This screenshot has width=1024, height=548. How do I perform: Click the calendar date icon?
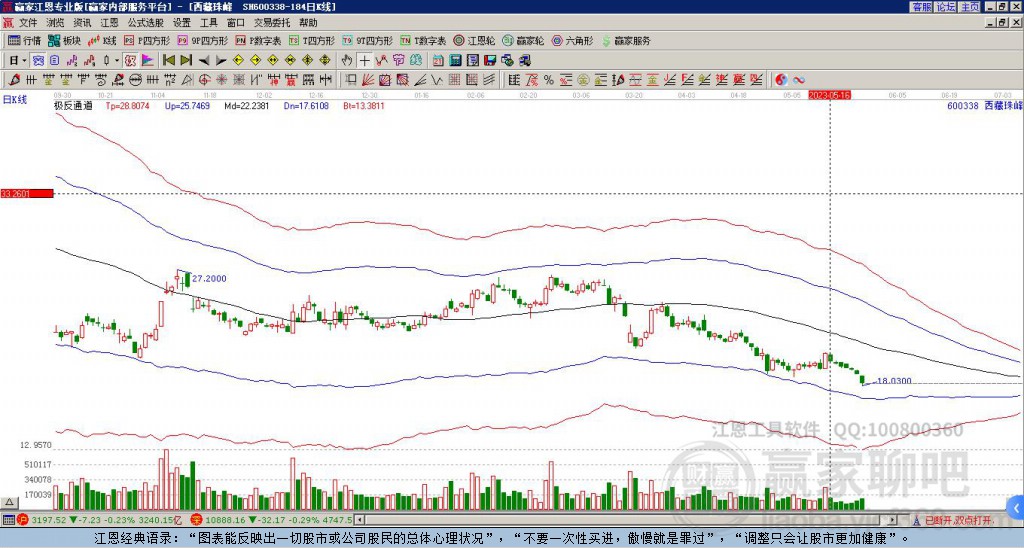tap(438, 60)
